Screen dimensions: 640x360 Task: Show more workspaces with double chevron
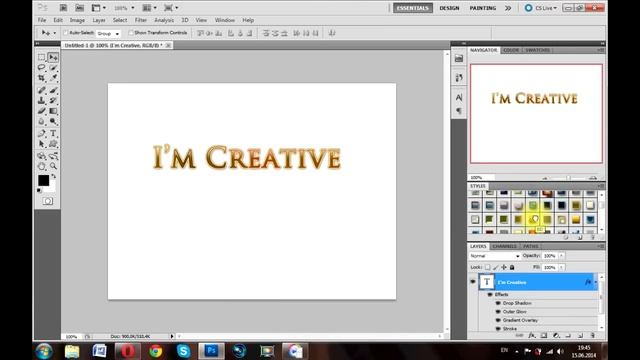[508, 8]
